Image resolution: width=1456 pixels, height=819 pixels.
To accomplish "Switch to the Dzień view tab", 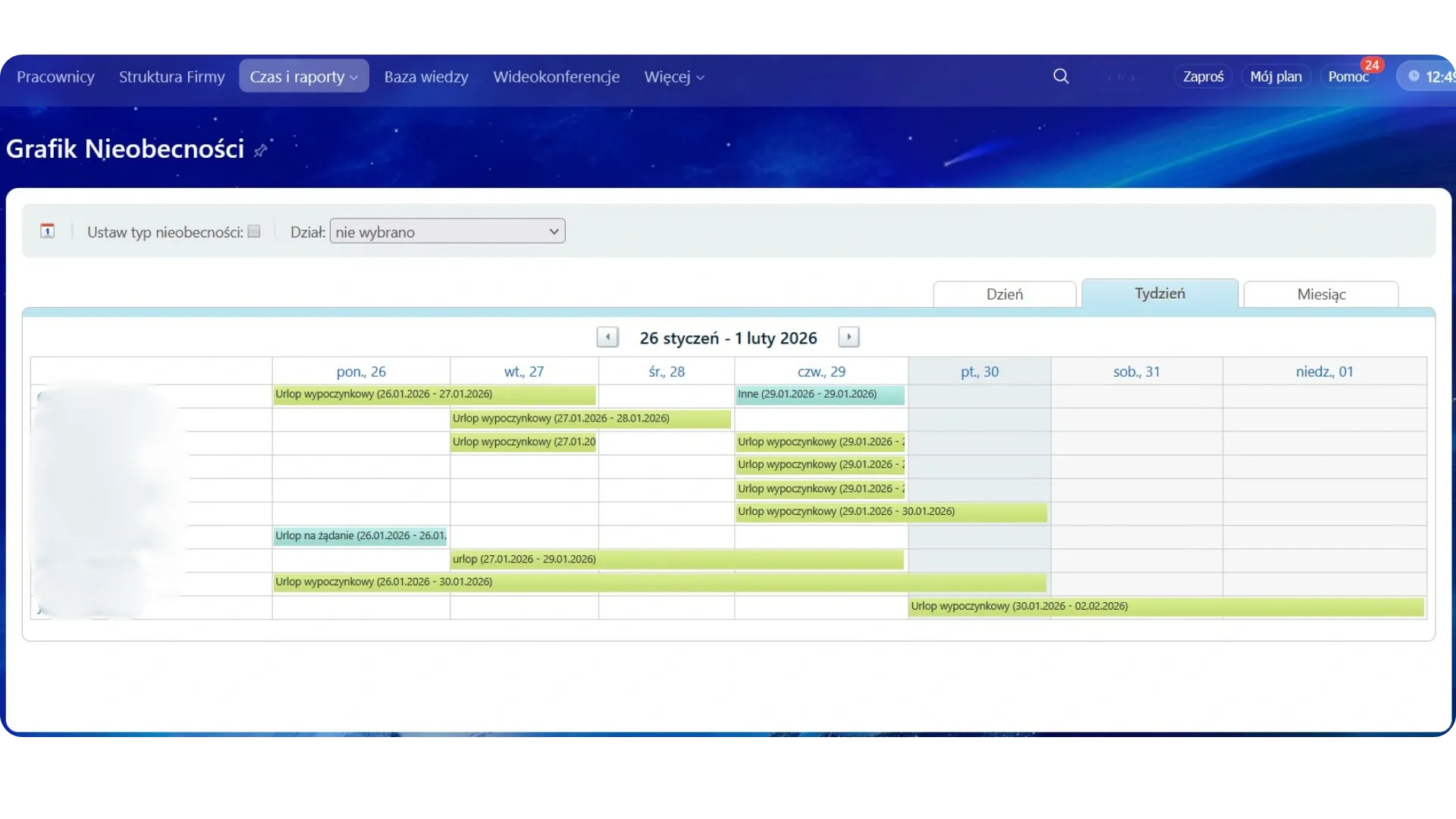I will point(1004,294).
